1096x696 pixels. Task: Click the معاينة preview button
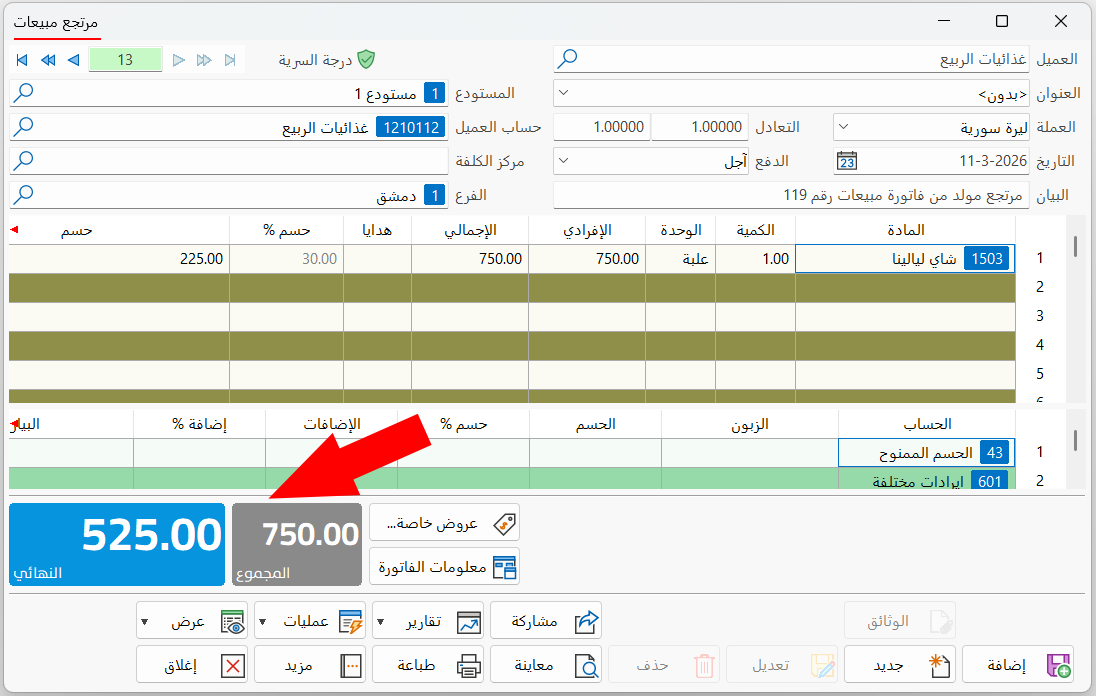[x=546, y=665]
